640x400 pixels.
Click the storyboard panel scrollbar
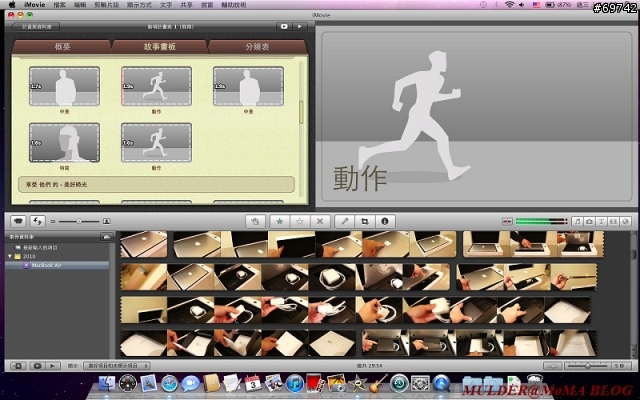pyautogui.click(x=302, y=112)
